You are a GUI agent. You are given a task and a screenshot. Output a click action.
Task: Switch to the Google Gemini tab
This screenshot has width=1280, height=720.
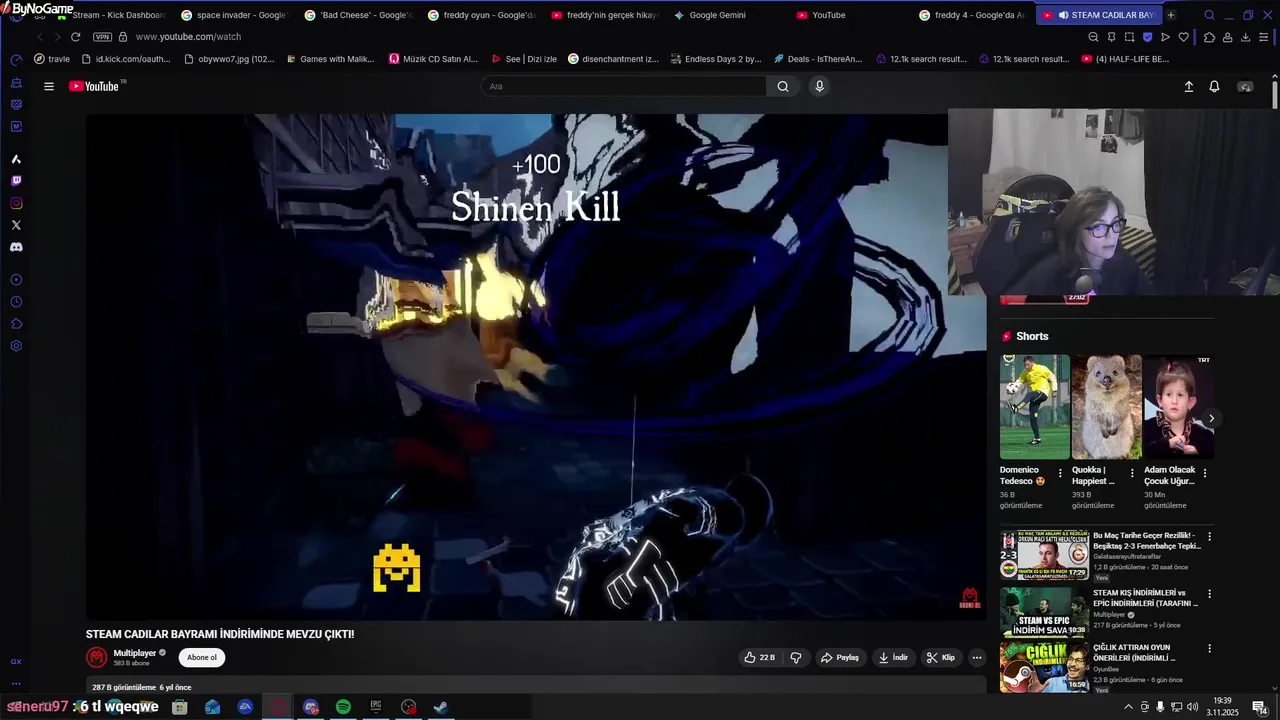(727, 15)
